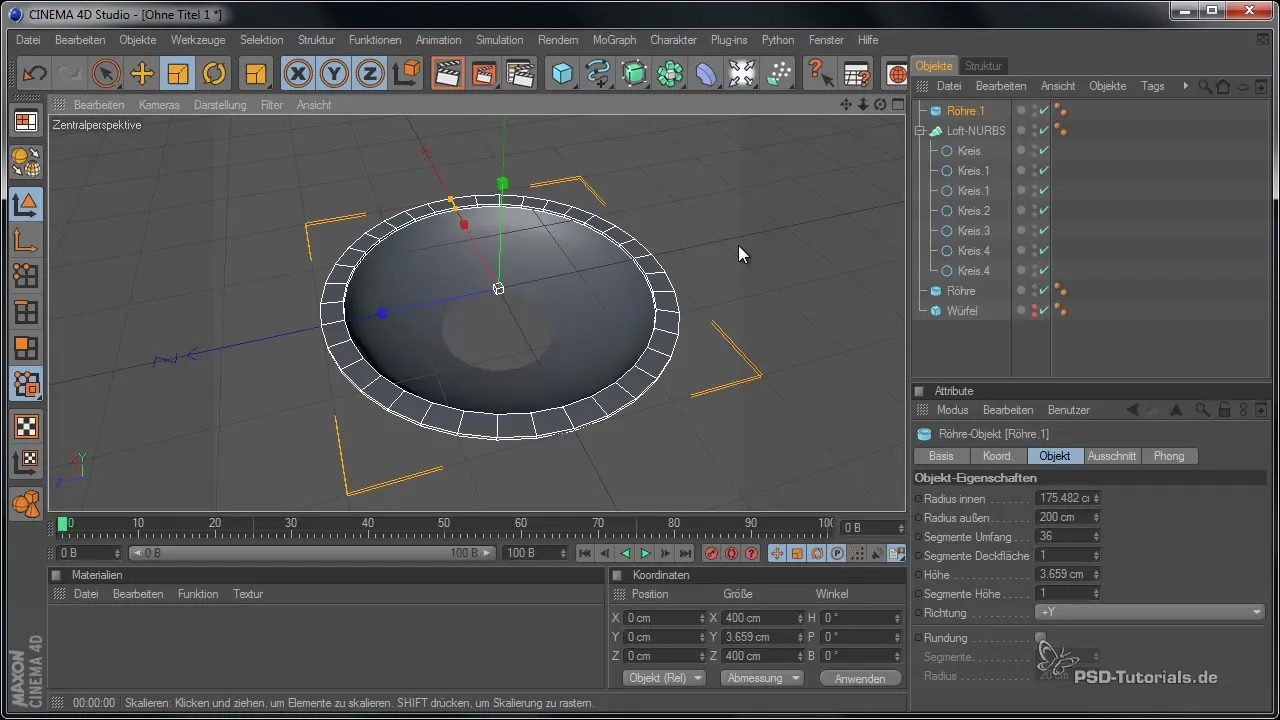Open the viewport Darstellung menu
Viewport: 1280px width, 720px height.
[220, 105]
